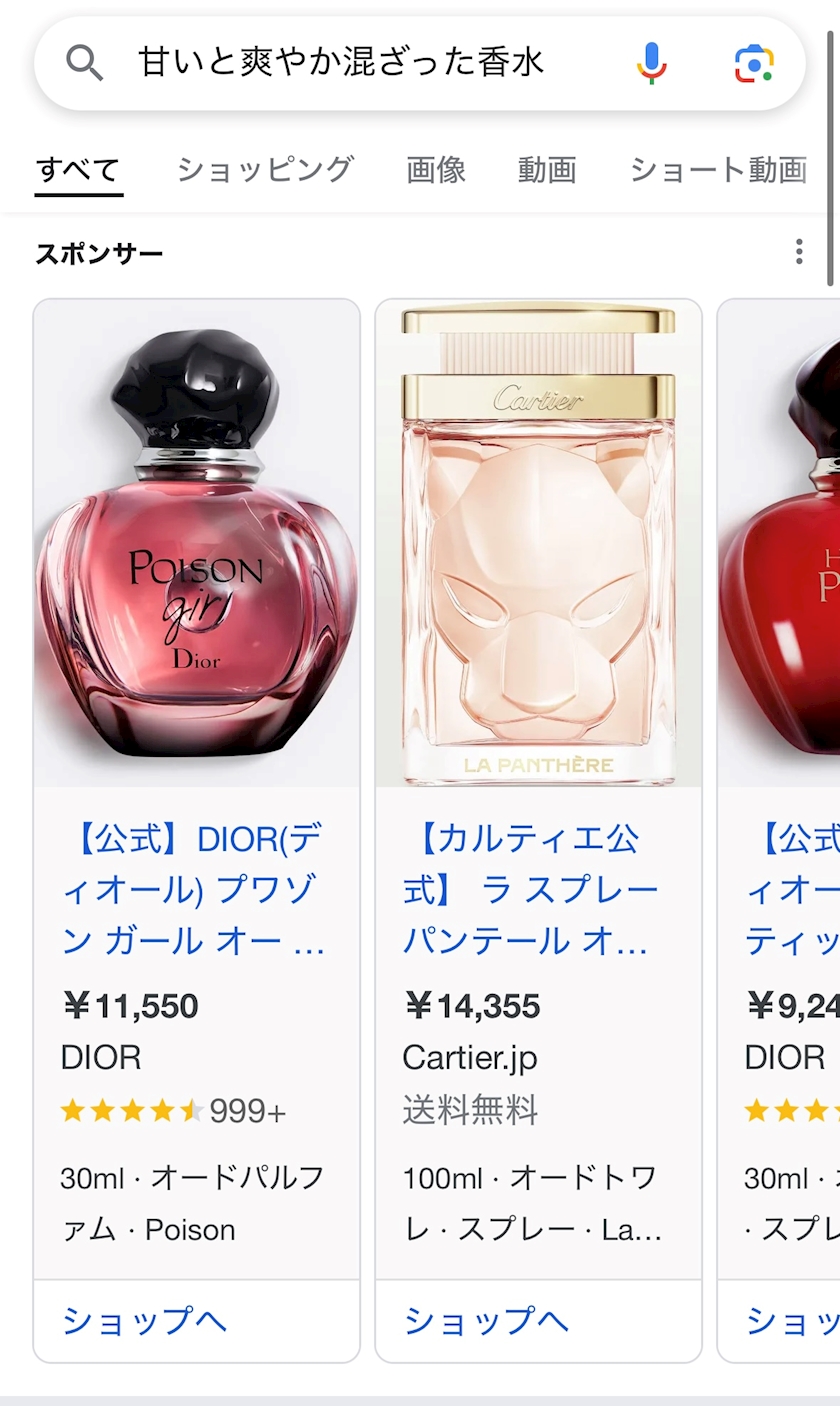
Task: Open Poison Girl Dior bottle image
Action: coord(197,543)
